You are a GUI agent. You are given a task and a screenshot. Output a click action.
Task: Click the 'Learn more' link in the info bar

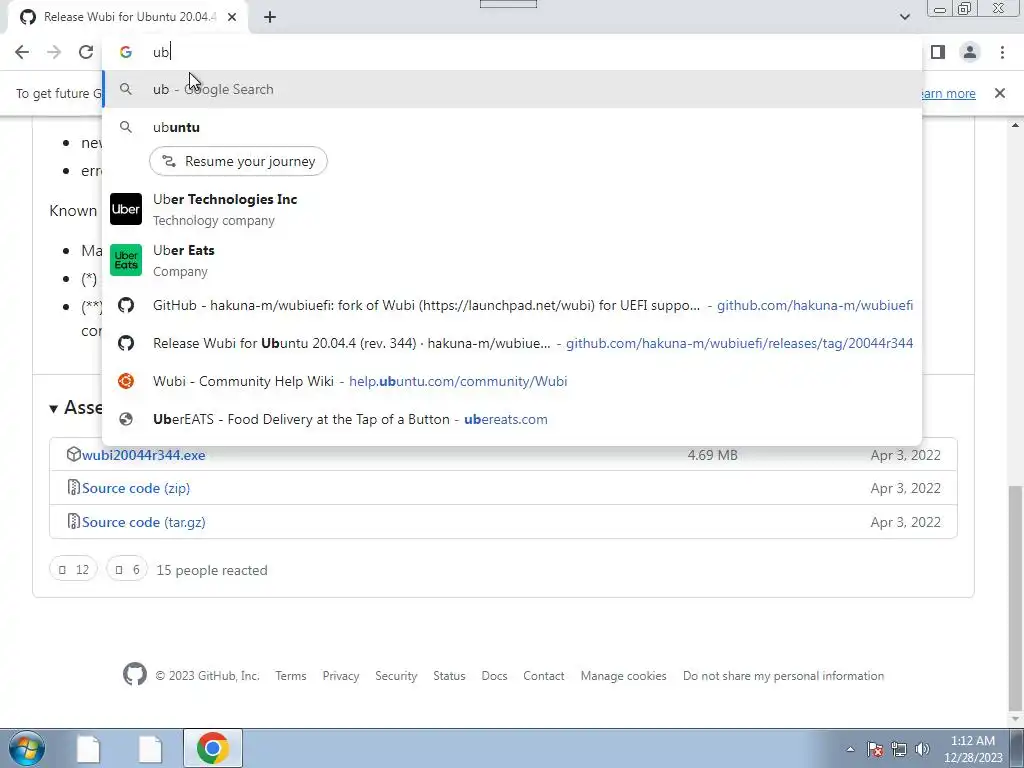[x=947, y=93]
